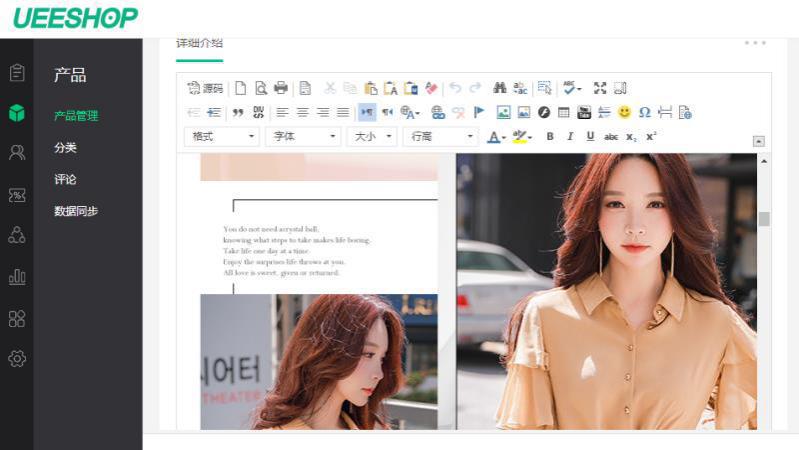Open the settings gear in sidebar

(17, 358)
